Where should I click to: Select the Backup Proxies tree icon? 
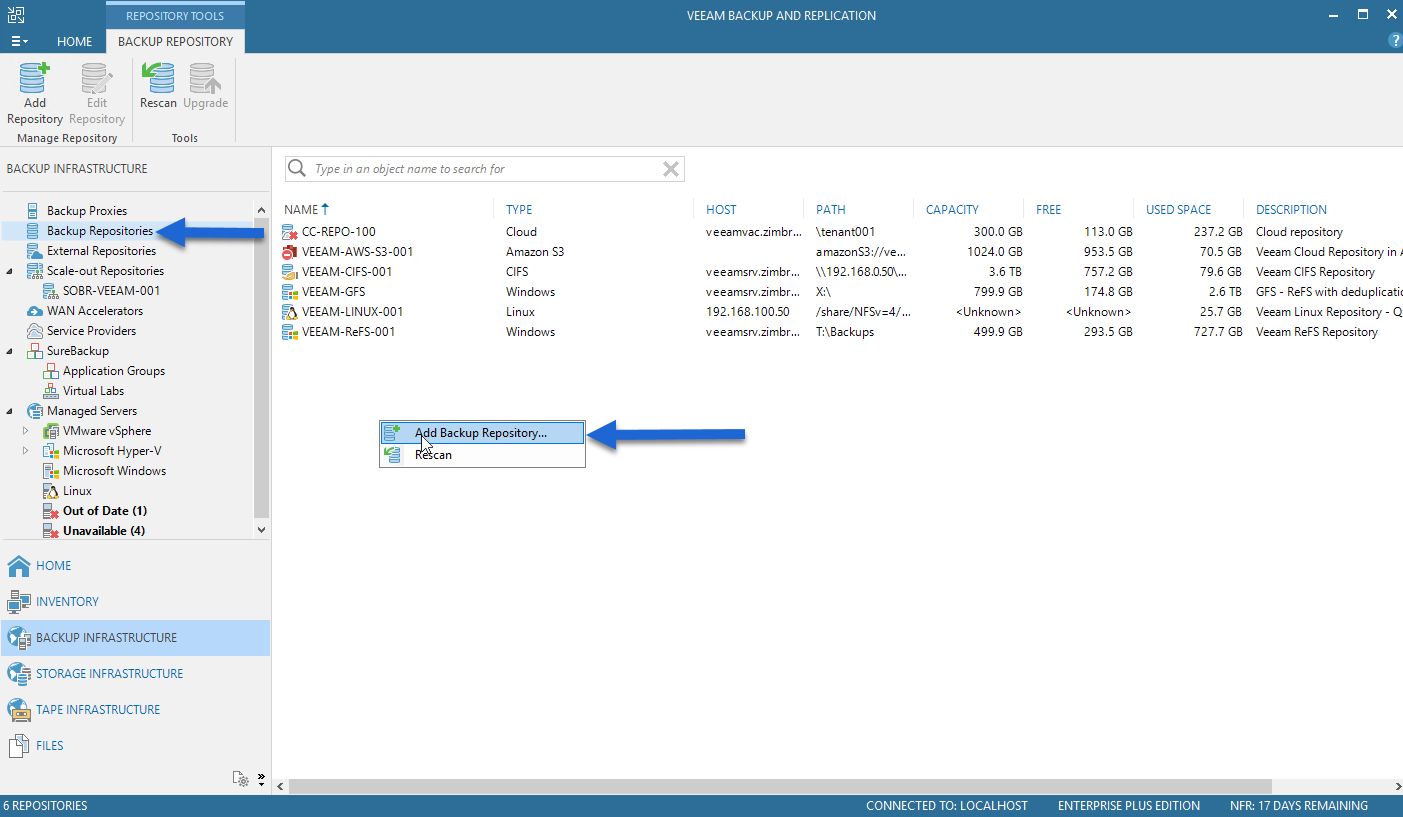coord(33,211)
